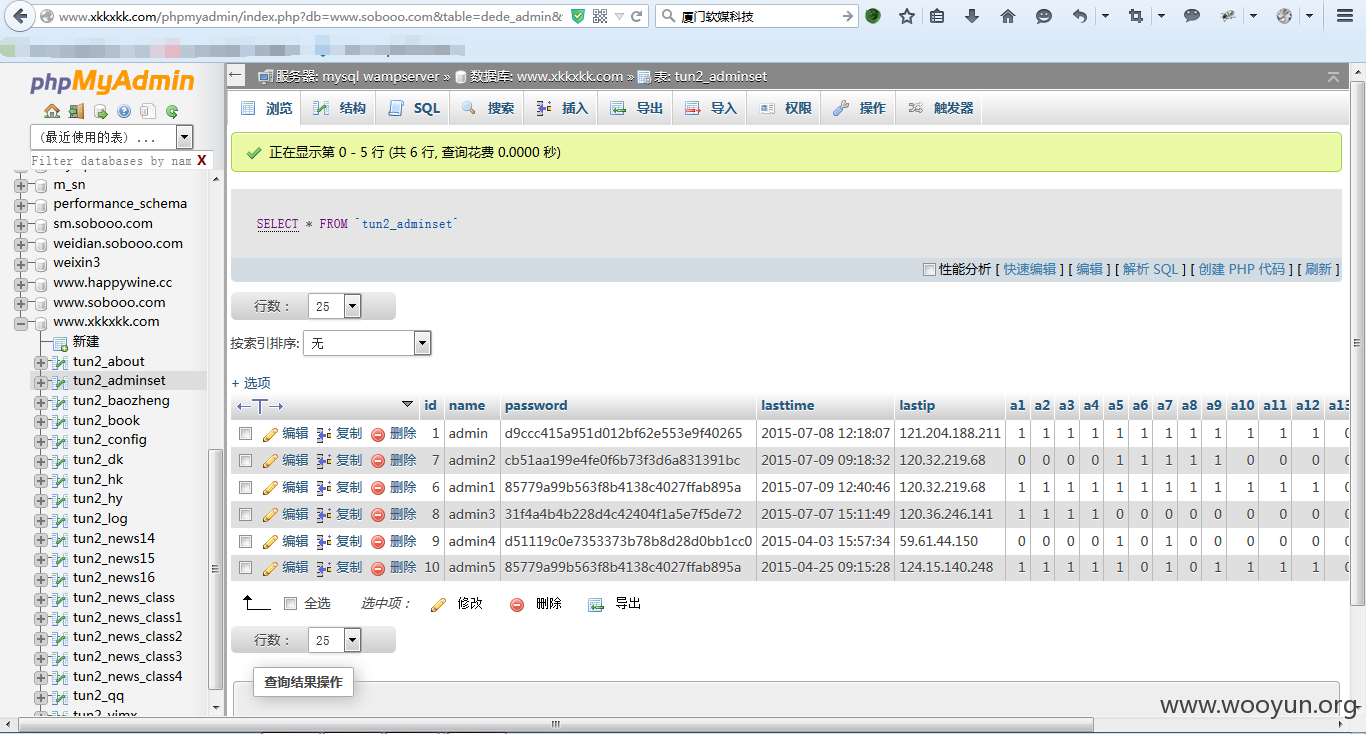Viewport: 1366px width, 734px height.
Task: Click the 刷新 refresh link
Action: (x=1318, y=270)
